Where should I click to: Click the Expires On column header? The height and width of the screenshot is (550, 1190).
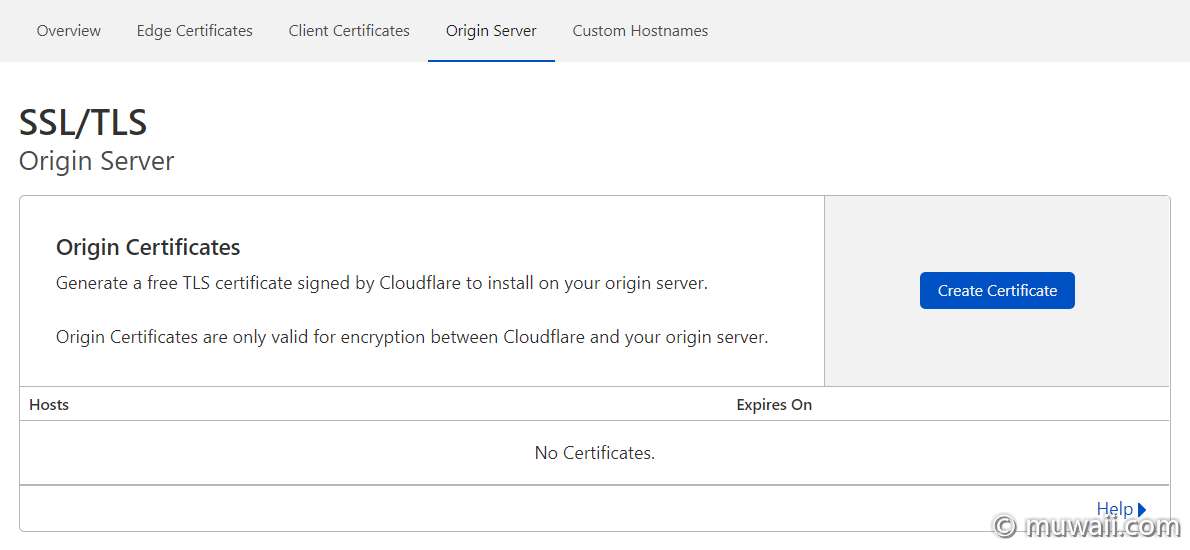774,405
